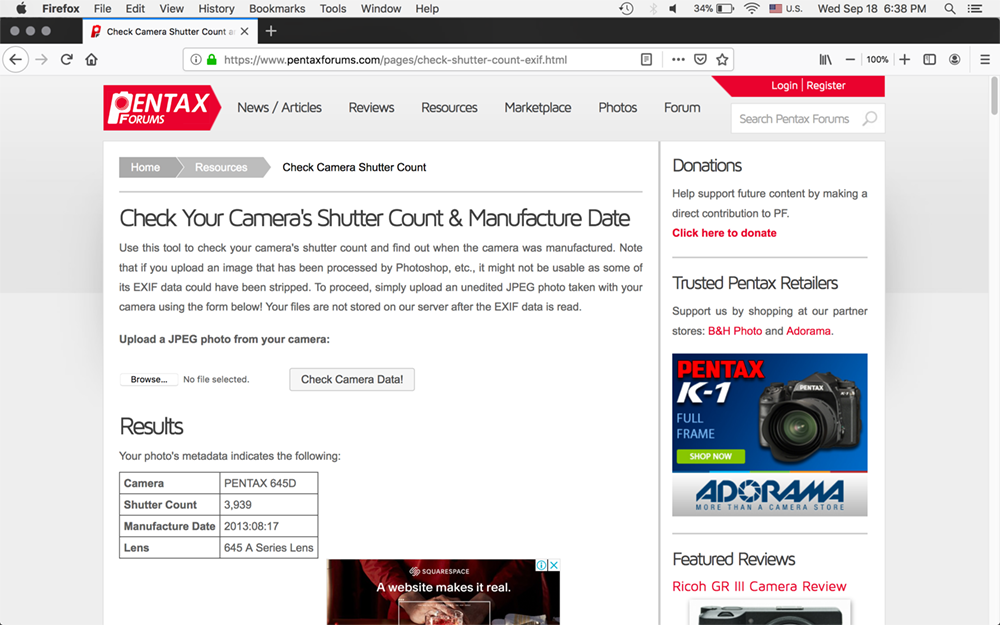Go to Firefox home page icon

coord(91,60)
